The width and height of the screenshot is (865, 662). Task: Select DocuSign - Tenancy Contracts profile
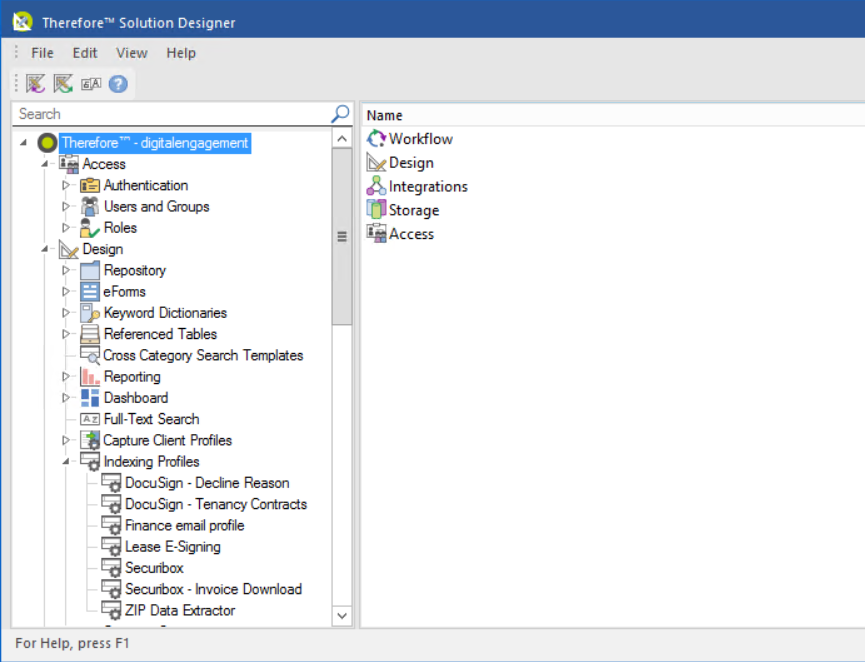(x=216, y=504)
